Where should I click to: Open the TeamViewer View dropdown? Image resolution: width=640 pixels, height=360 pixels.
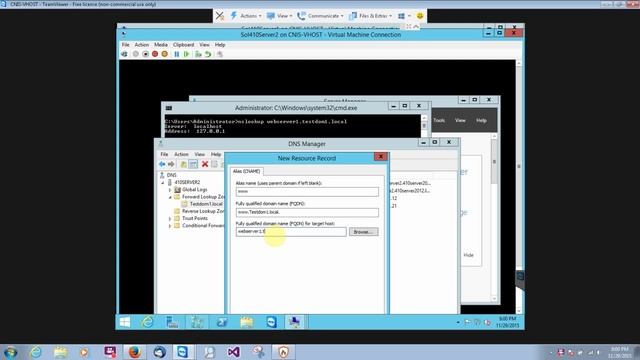point(279,16)
